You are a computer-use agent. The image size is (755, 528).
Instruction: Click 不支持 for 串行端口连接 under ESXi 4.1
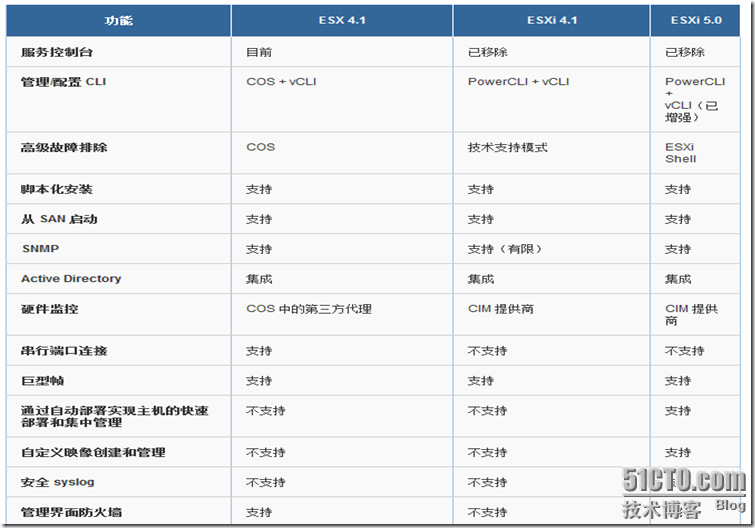[487, 351]
